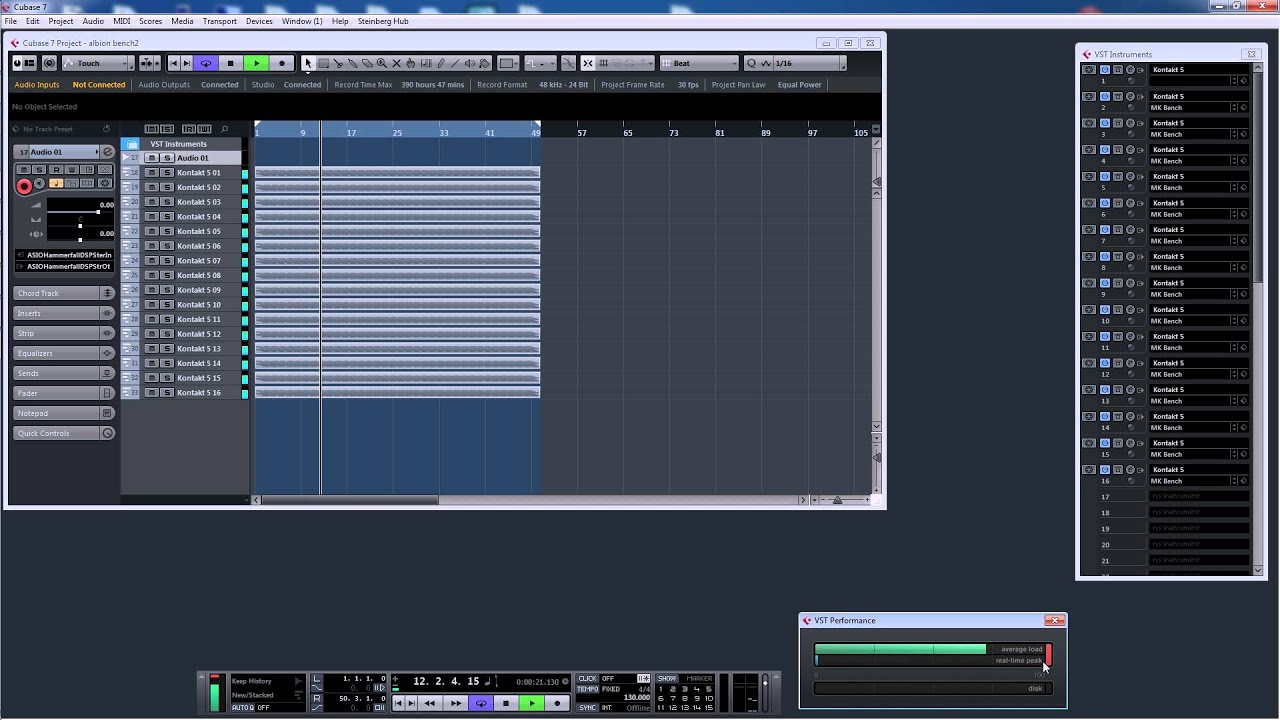The height and width of the screenshot is (720, 1280).
Task: Expand the Inserts inspector section
Action: tap(64, 313)
